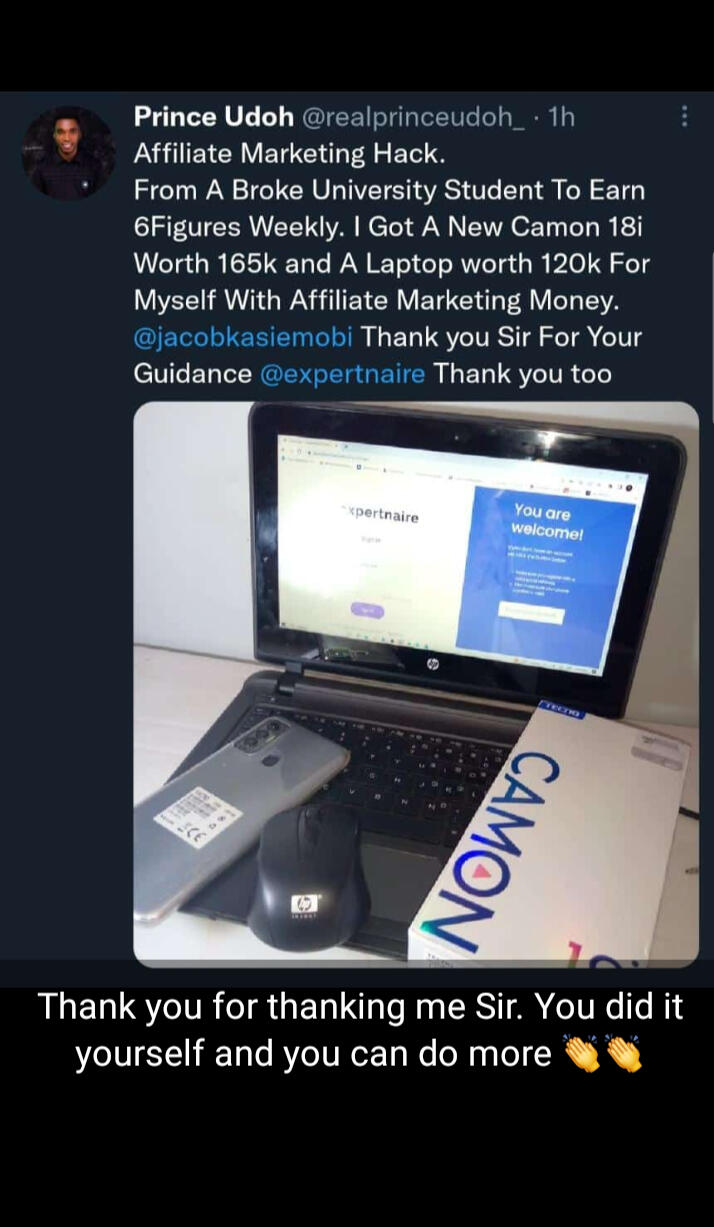Click the 'Affiliate Marketing Hack.' tweet text
The height and width of the screenshot is (1227, 714).
tap(290, 154)
